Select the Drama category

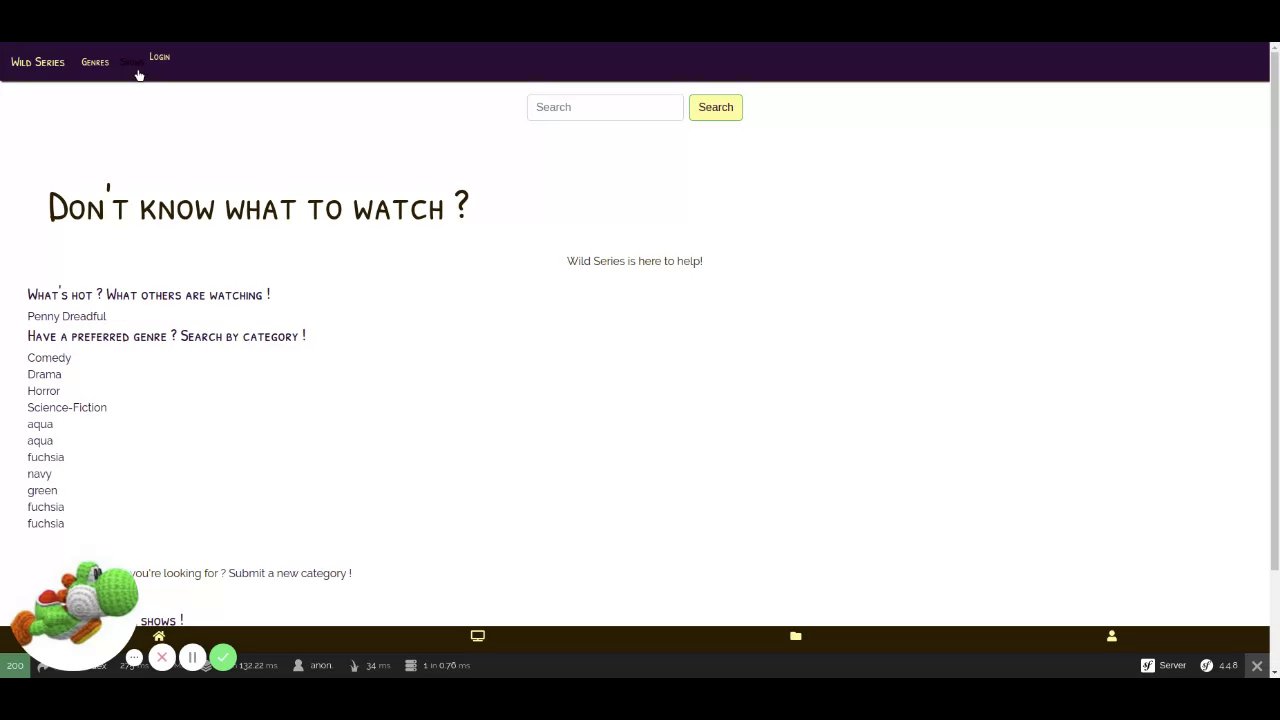[44, 374]
